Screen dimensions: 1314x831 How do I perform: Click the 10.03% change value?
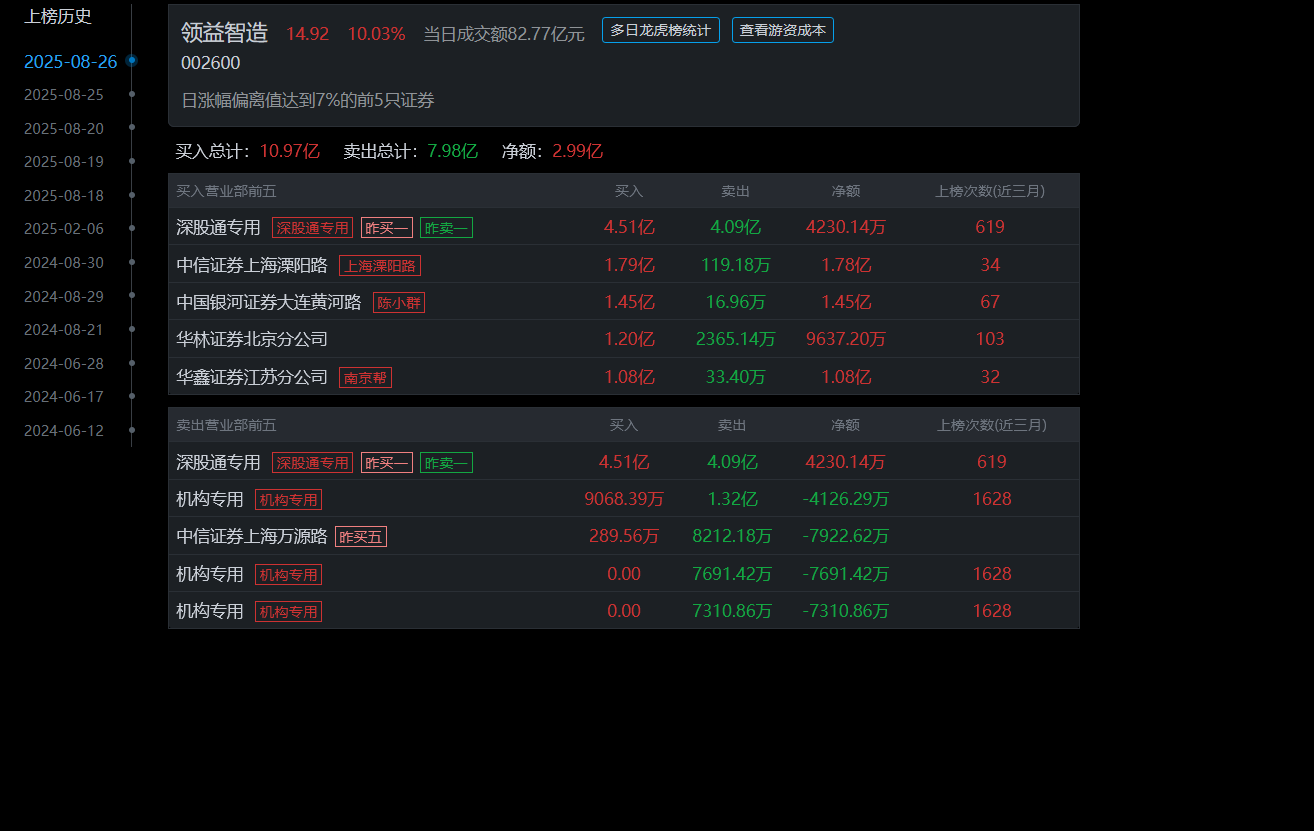click(376, 34)
